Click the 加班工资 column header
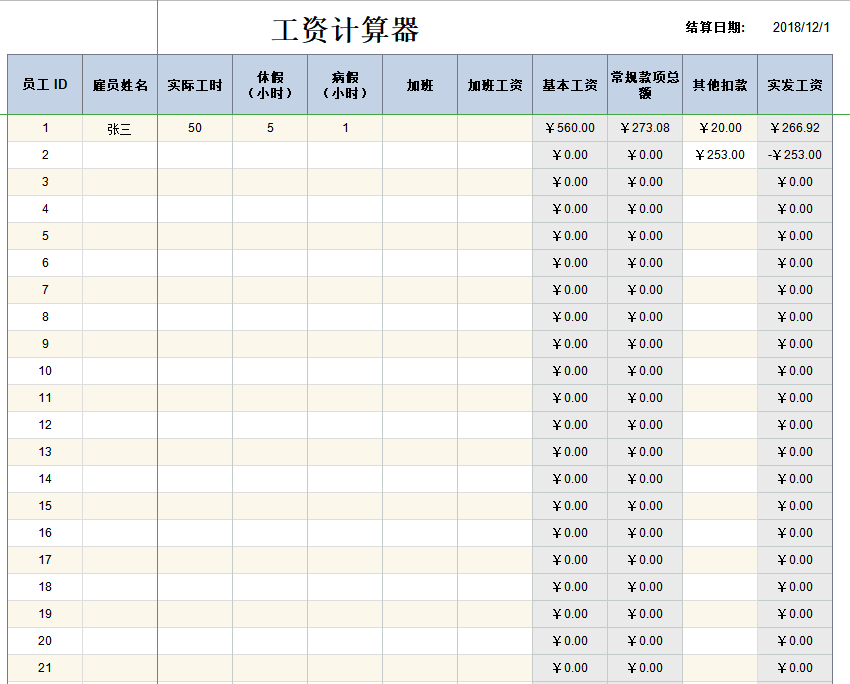The height and width of the screenshot is (684, 850). click(x=495, y=85)
